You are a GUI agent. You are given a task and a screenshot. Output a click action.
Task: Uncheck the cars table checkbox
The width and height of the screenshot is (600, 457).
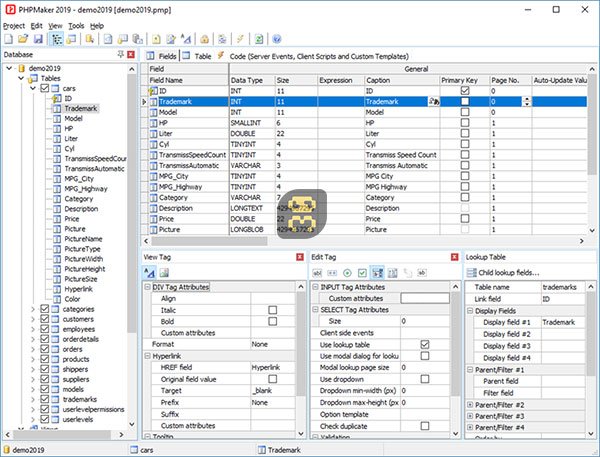(44, 88)
